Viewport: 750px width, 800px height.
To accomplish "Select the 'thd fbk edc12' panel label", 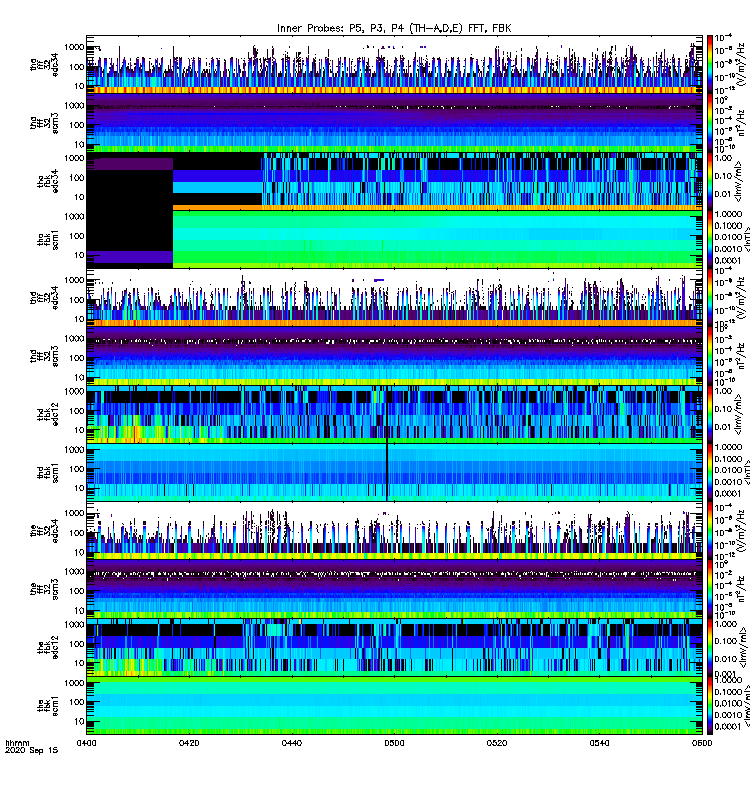I will pos(48,414).
